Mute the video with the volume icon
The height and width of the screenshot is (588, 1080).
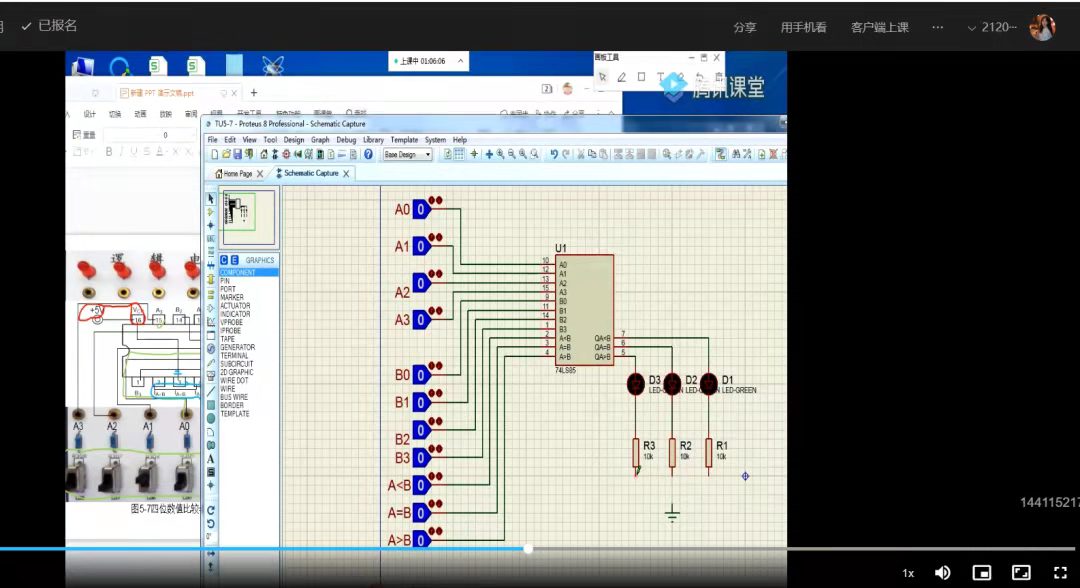(942, 573)
